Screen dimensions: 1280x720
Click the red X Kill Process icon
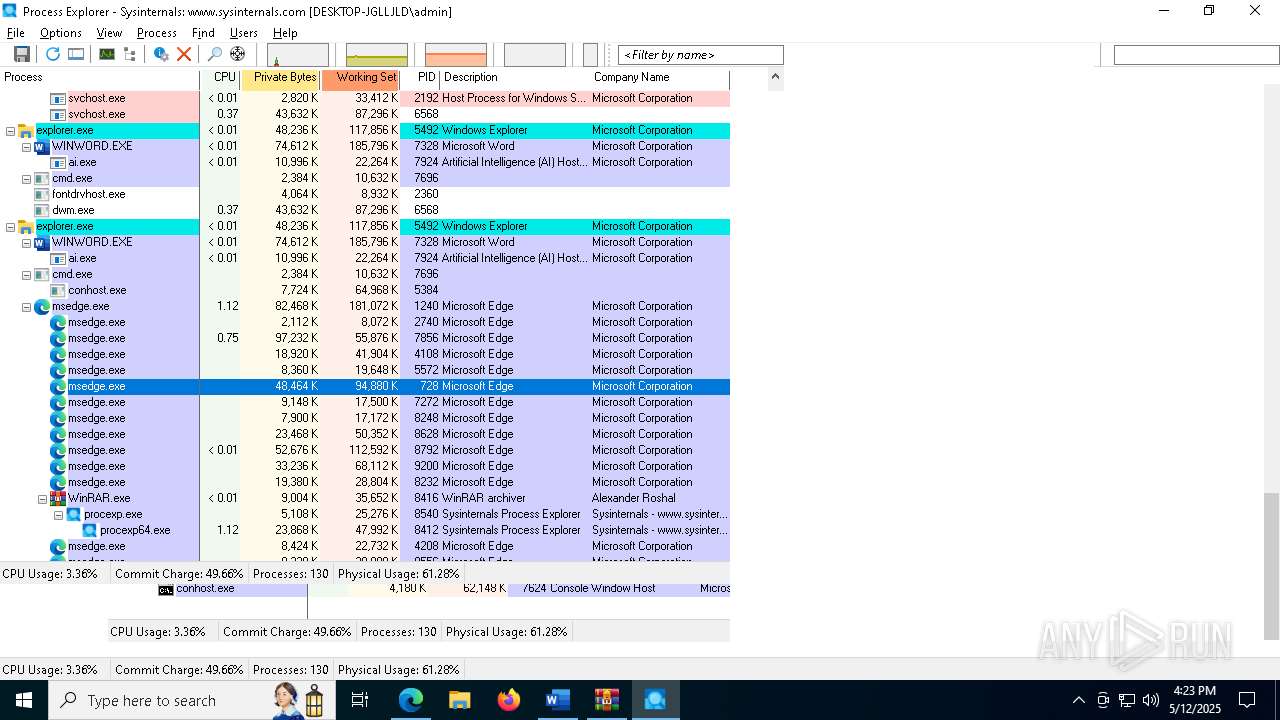tap(184, 54)
